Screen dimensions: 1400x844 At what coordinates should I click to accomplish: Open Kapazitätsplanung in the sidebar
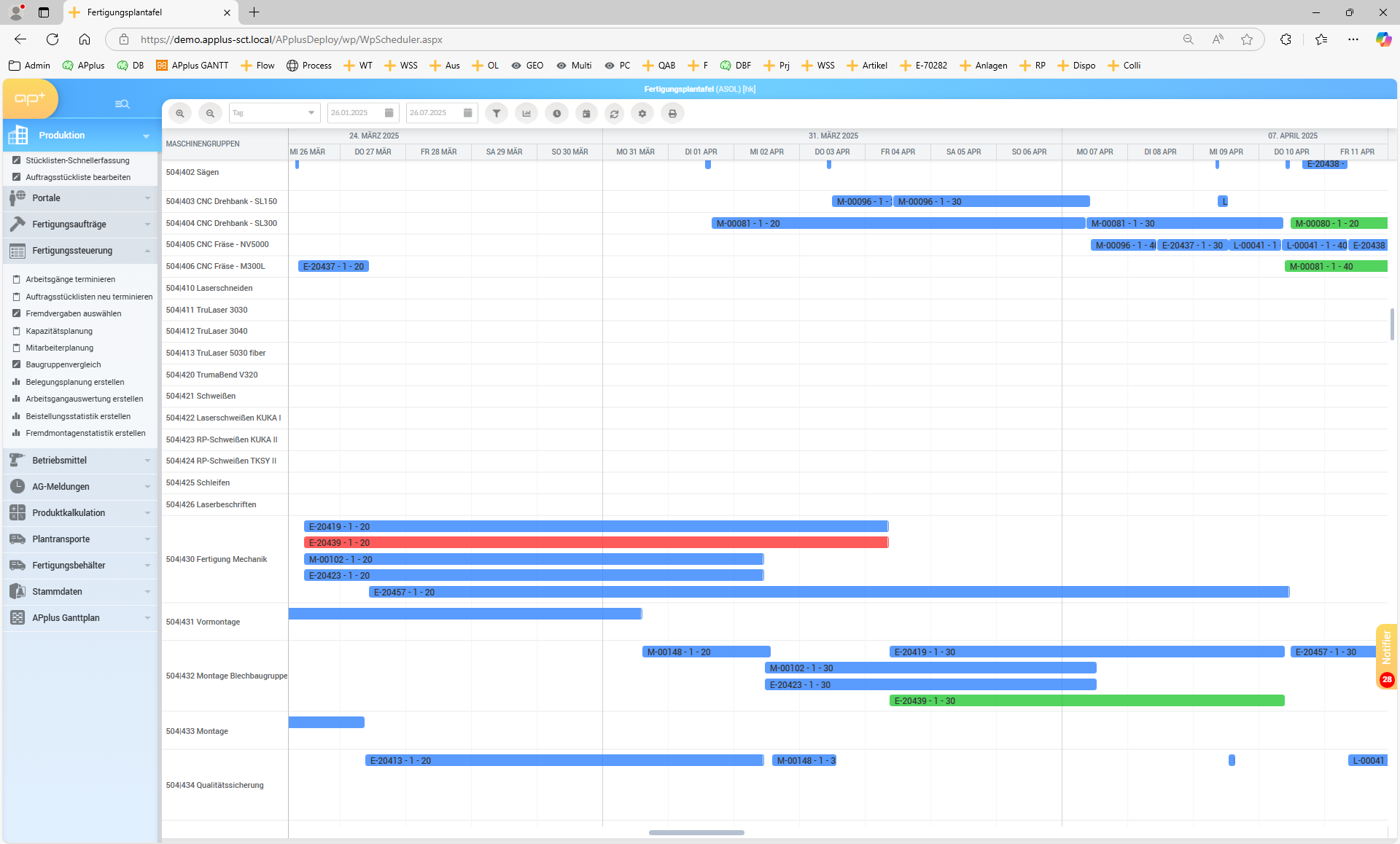pos(59,331)
